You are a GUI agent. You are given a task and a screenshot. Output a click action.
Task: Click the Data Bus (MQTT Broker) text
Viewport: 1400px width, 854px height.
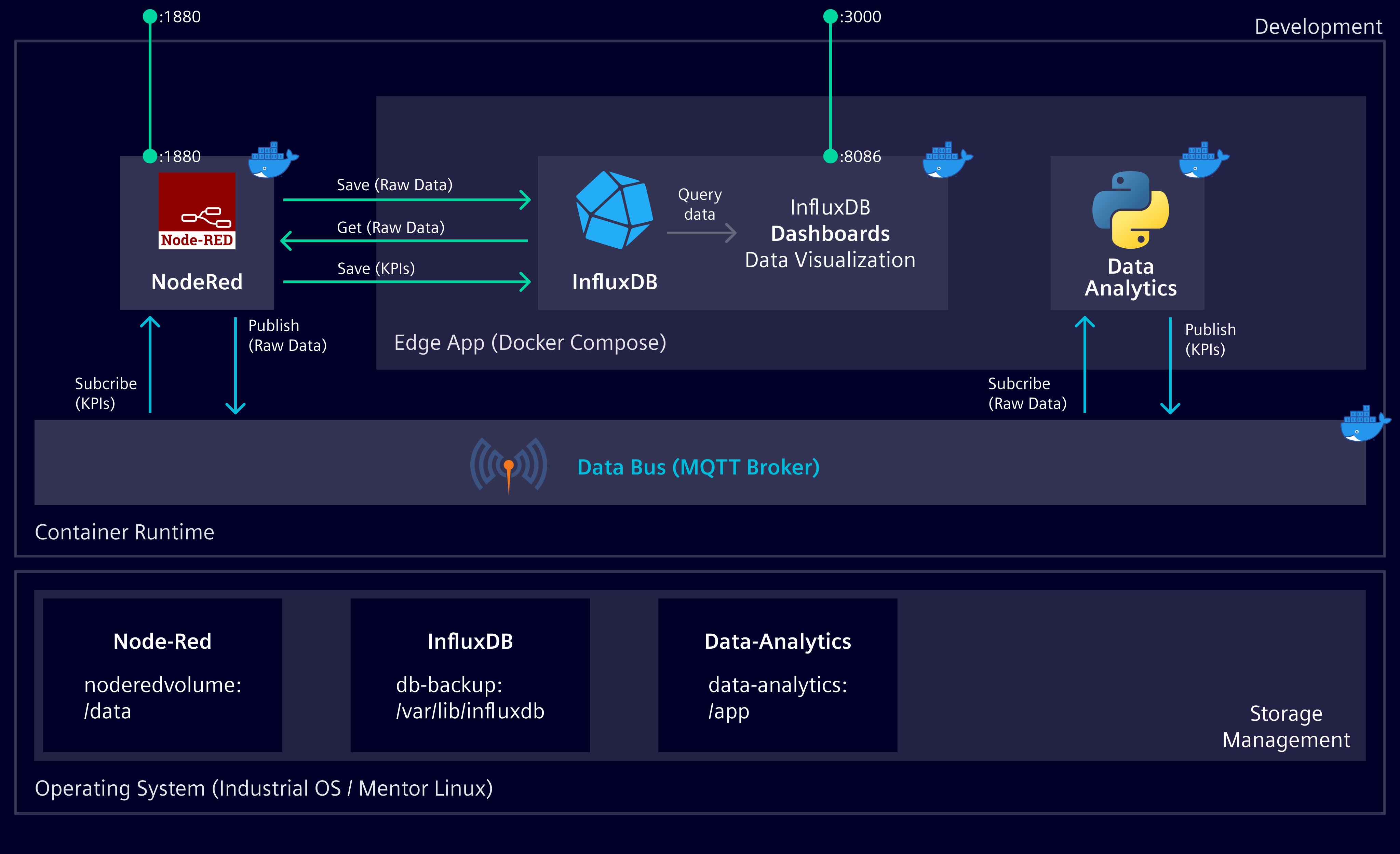point(698,467)
